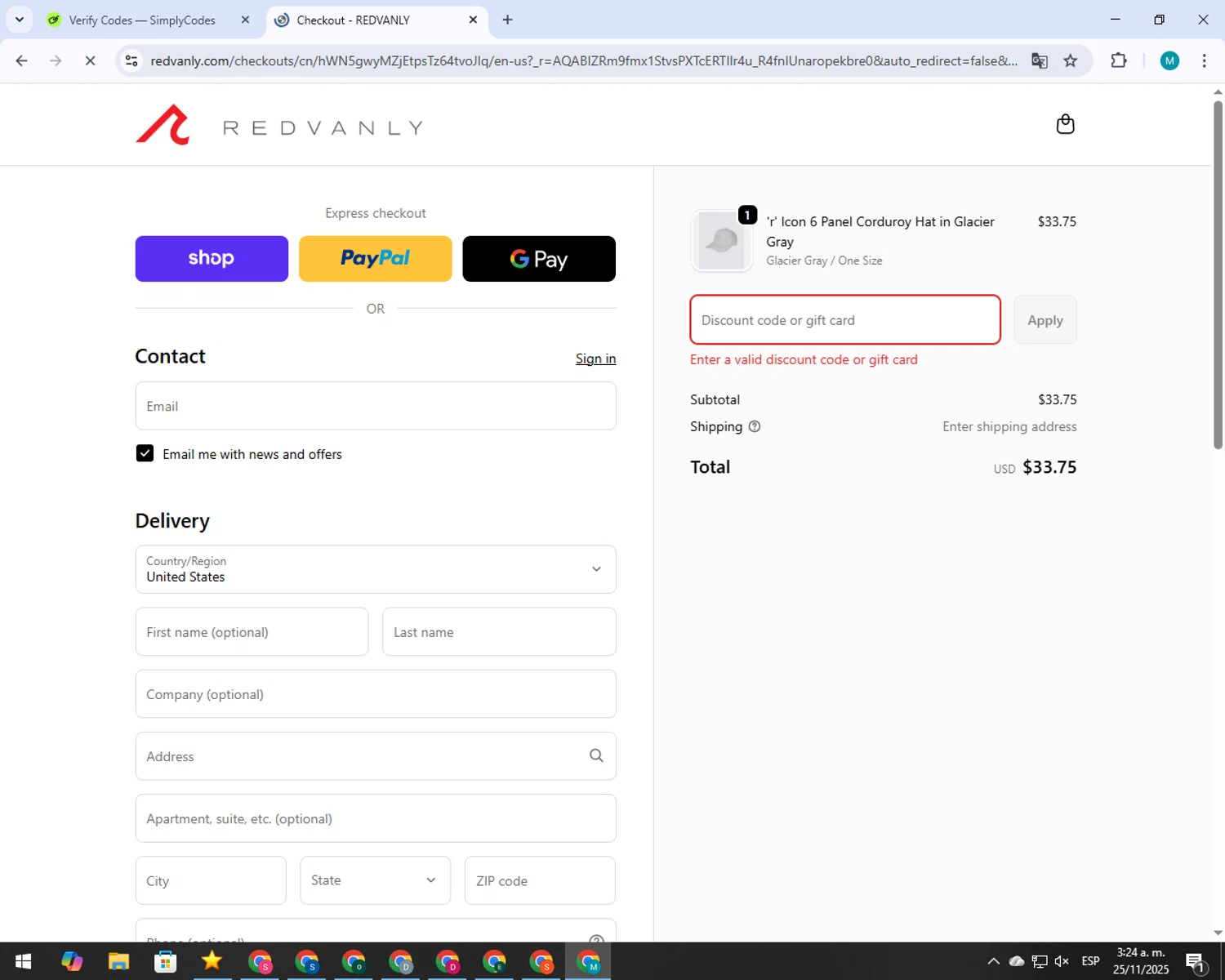
Task: Choose PayPal express checkout
Action: point(375,259)
